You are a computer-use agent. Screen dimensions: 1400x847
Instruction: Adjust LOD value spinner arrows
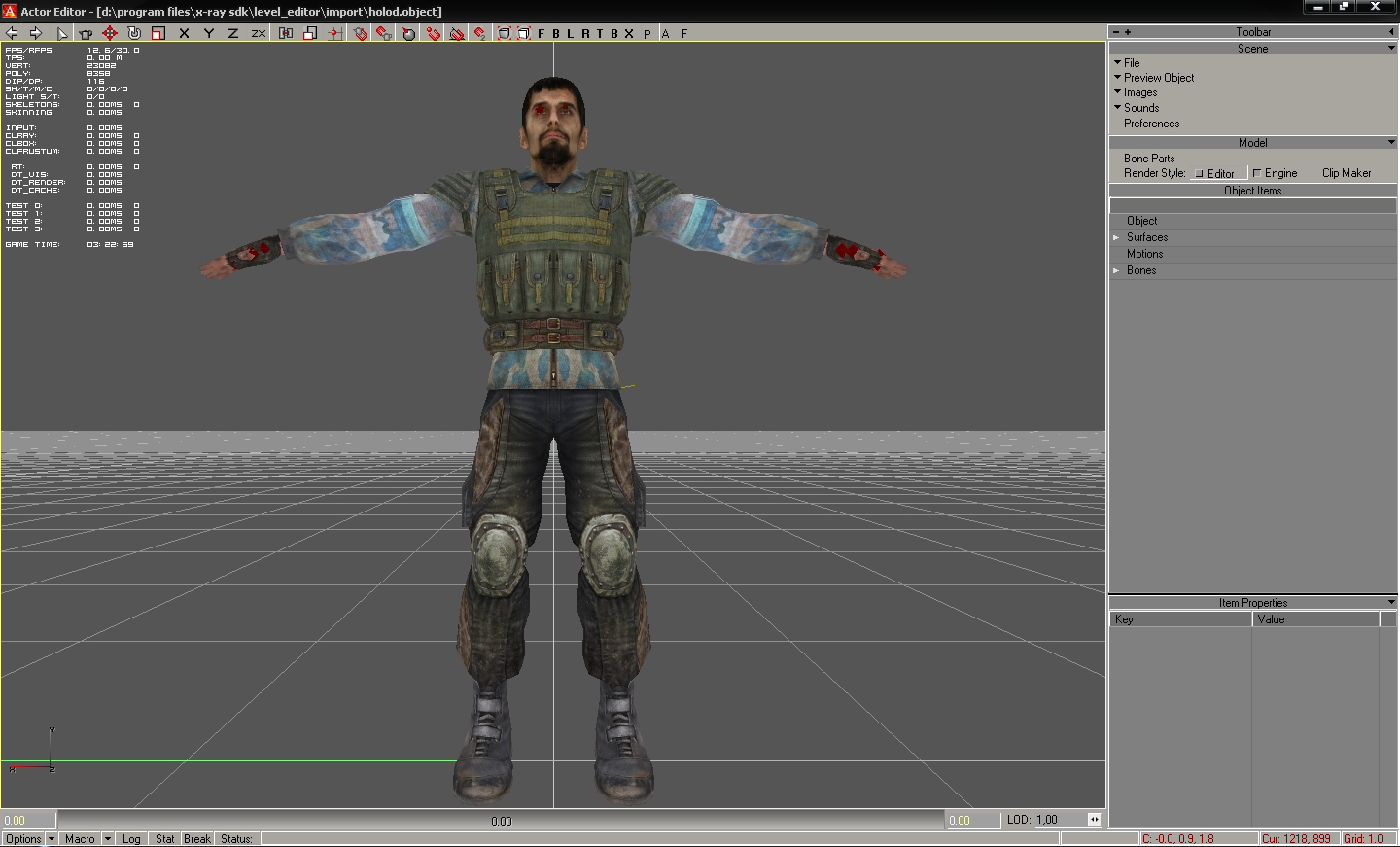click(1095, 820)
